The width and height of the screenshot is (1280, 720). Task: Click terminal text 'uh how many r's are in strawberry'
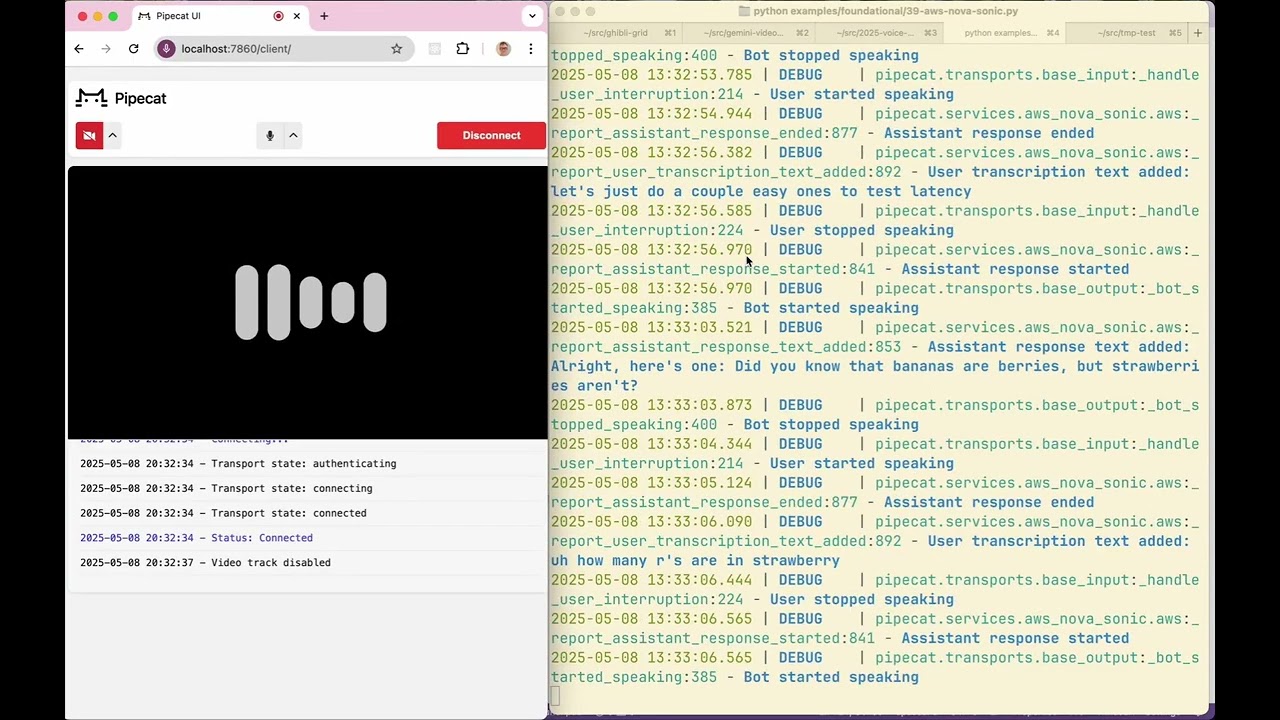[x=695, y=561]
